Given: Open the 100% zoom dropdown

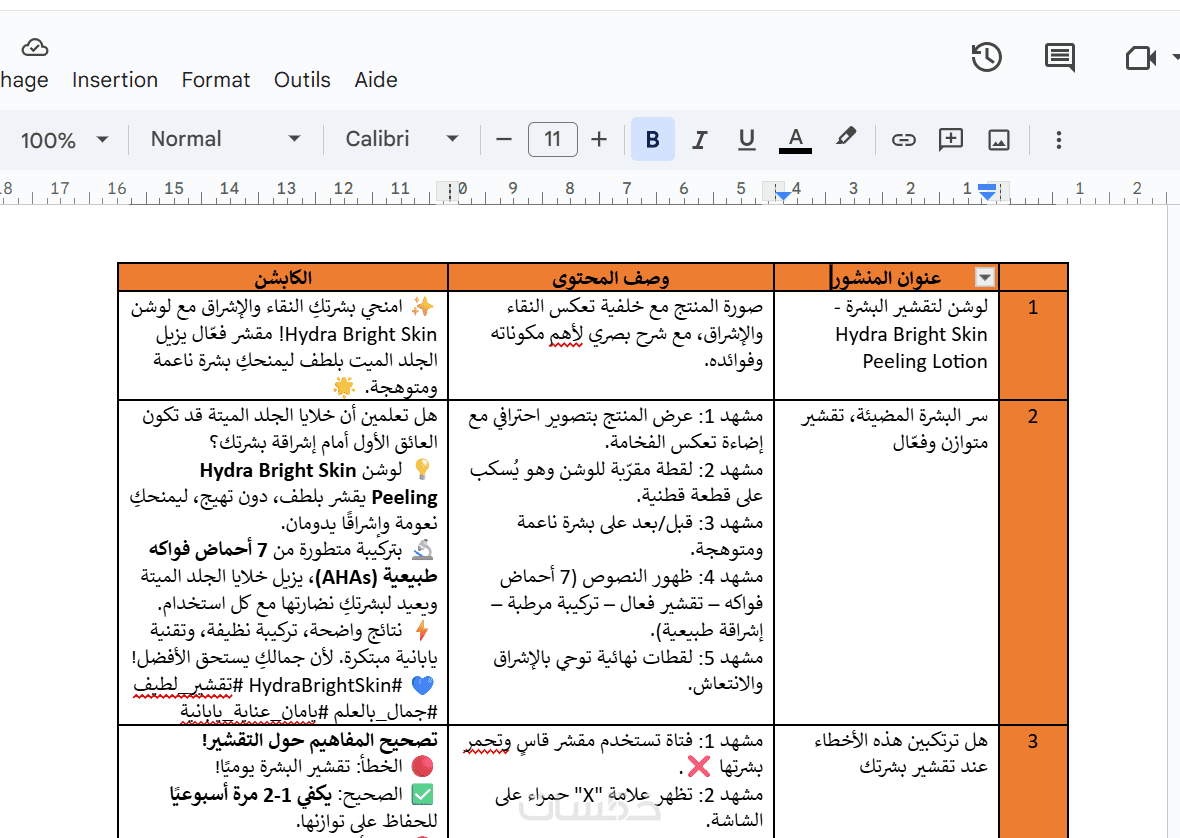Looking at the screenshot, I should coord(65,140).
